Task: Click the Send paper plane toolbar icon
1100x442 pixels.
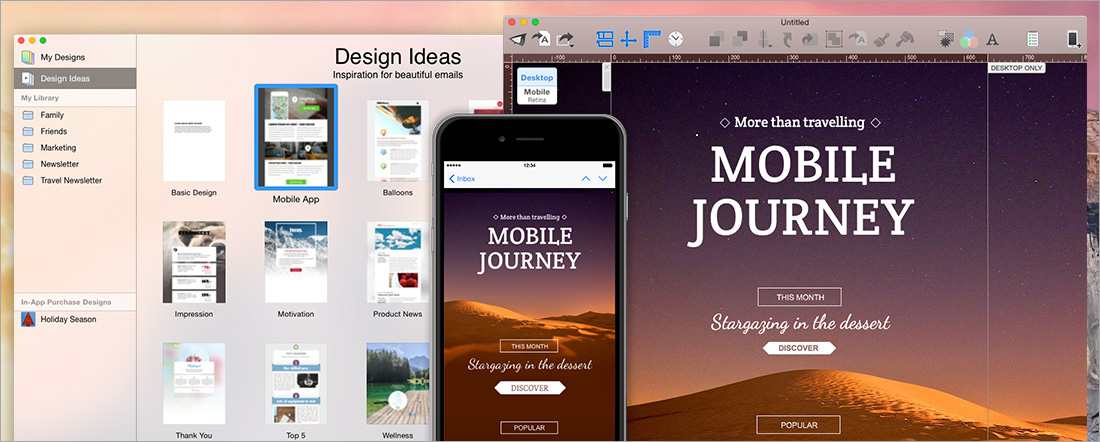Action: (x=517, y=39)
